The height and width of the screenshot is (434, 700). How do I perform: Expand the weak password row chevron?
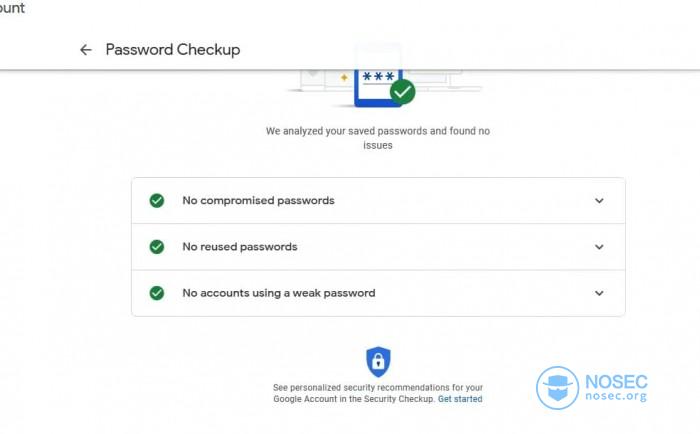pyautogui.click(x=599, y=293)
